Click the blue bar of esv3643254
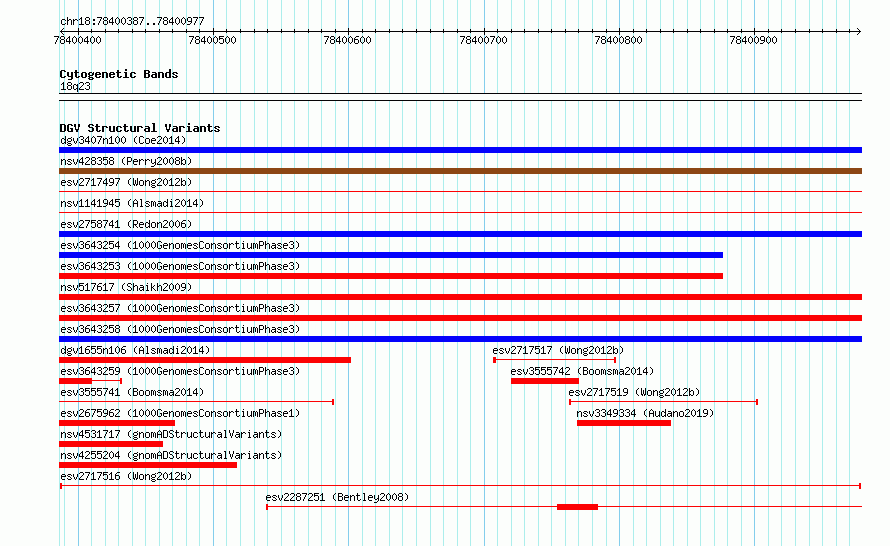 [x=391, y=255]
